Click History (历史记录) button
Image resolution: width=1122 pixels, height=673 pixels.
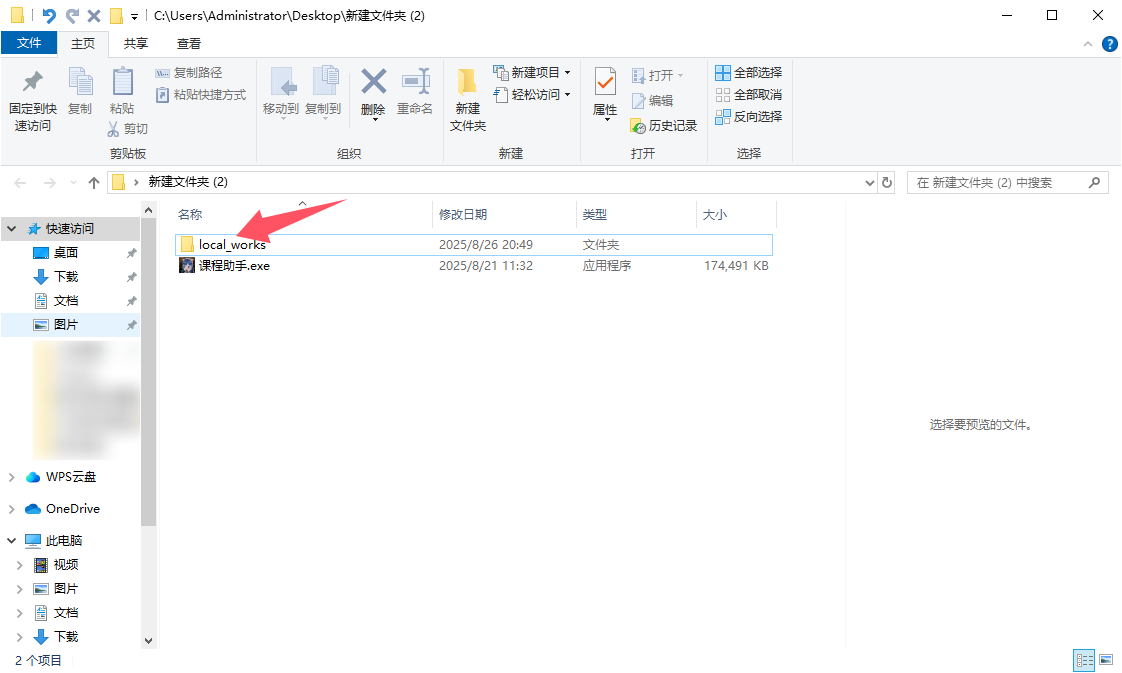click(663, 126)
